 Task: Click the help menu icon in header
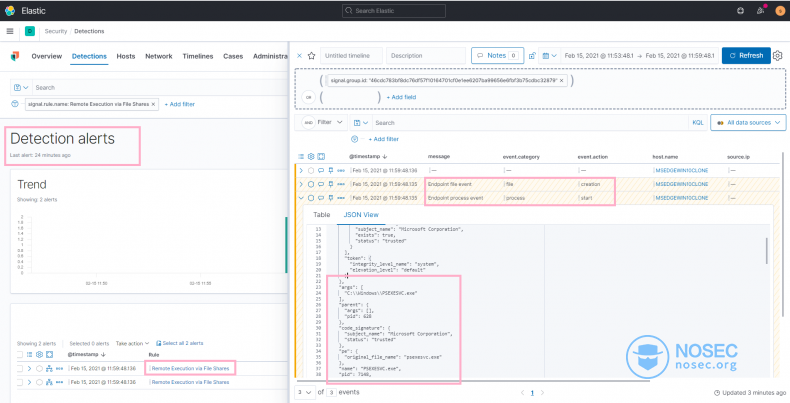[x=740, y=11]
